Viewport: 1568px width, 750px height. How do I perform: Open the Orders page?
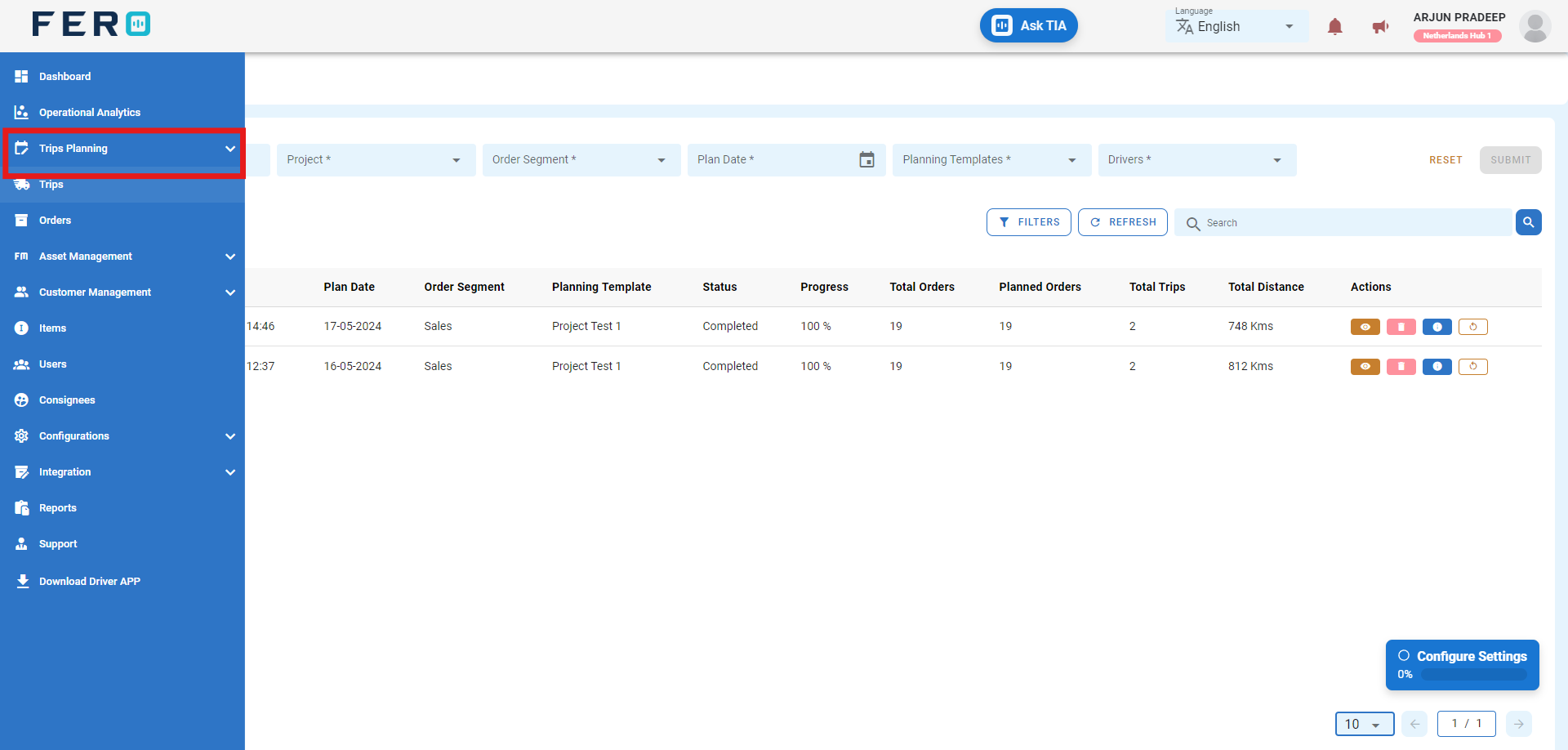122,220
